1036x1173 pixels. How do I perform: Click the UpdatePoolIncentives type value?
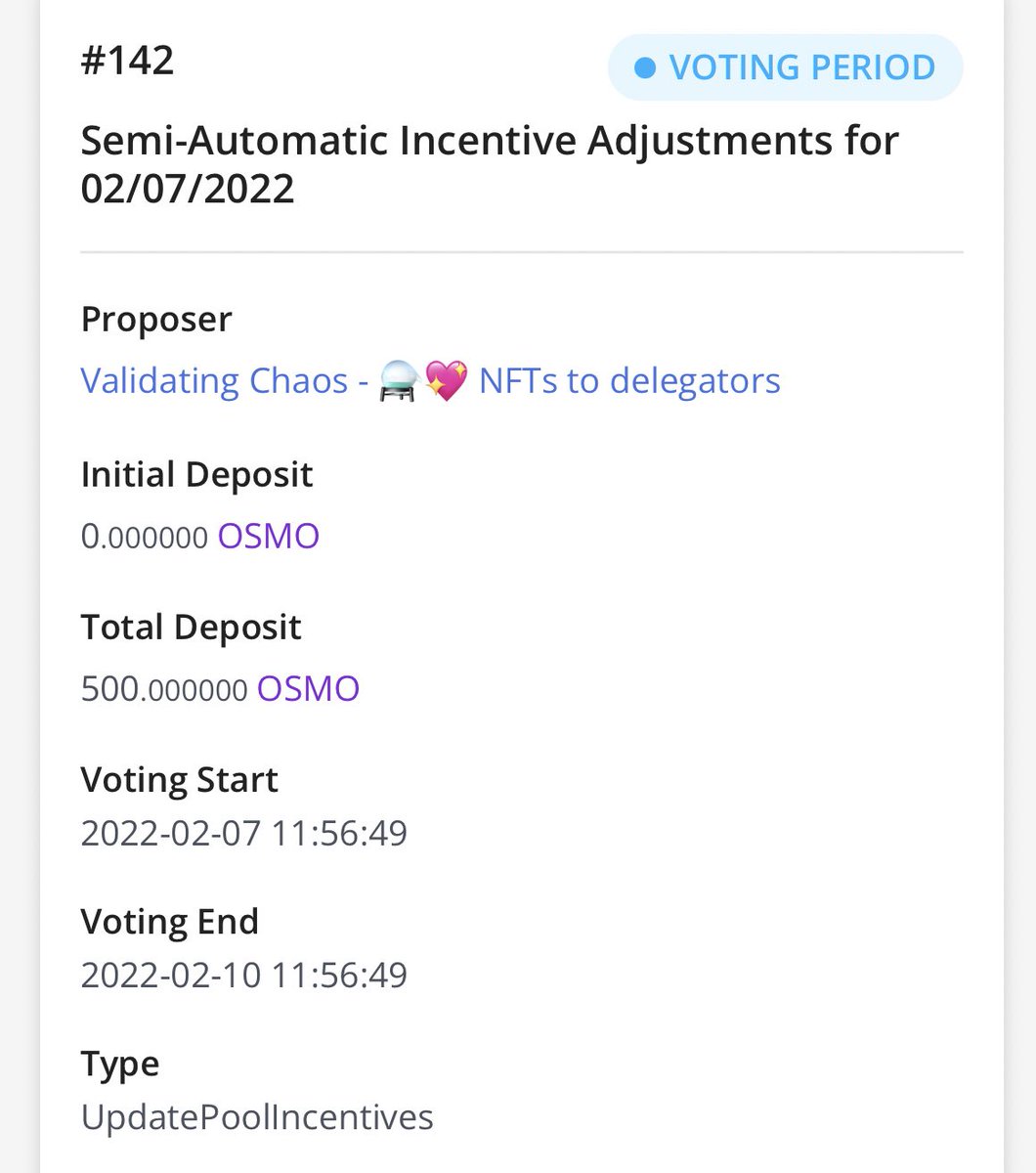pyautogui.click(x=257, y=1117)
